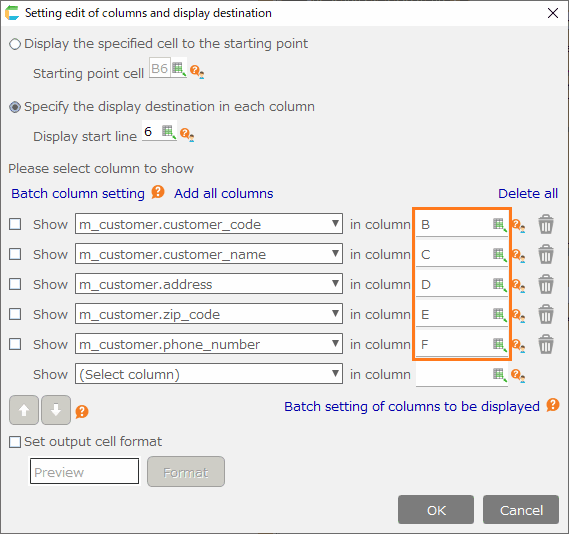
Task: Open help icon next to Starting point cell
Action: (197, 71)
